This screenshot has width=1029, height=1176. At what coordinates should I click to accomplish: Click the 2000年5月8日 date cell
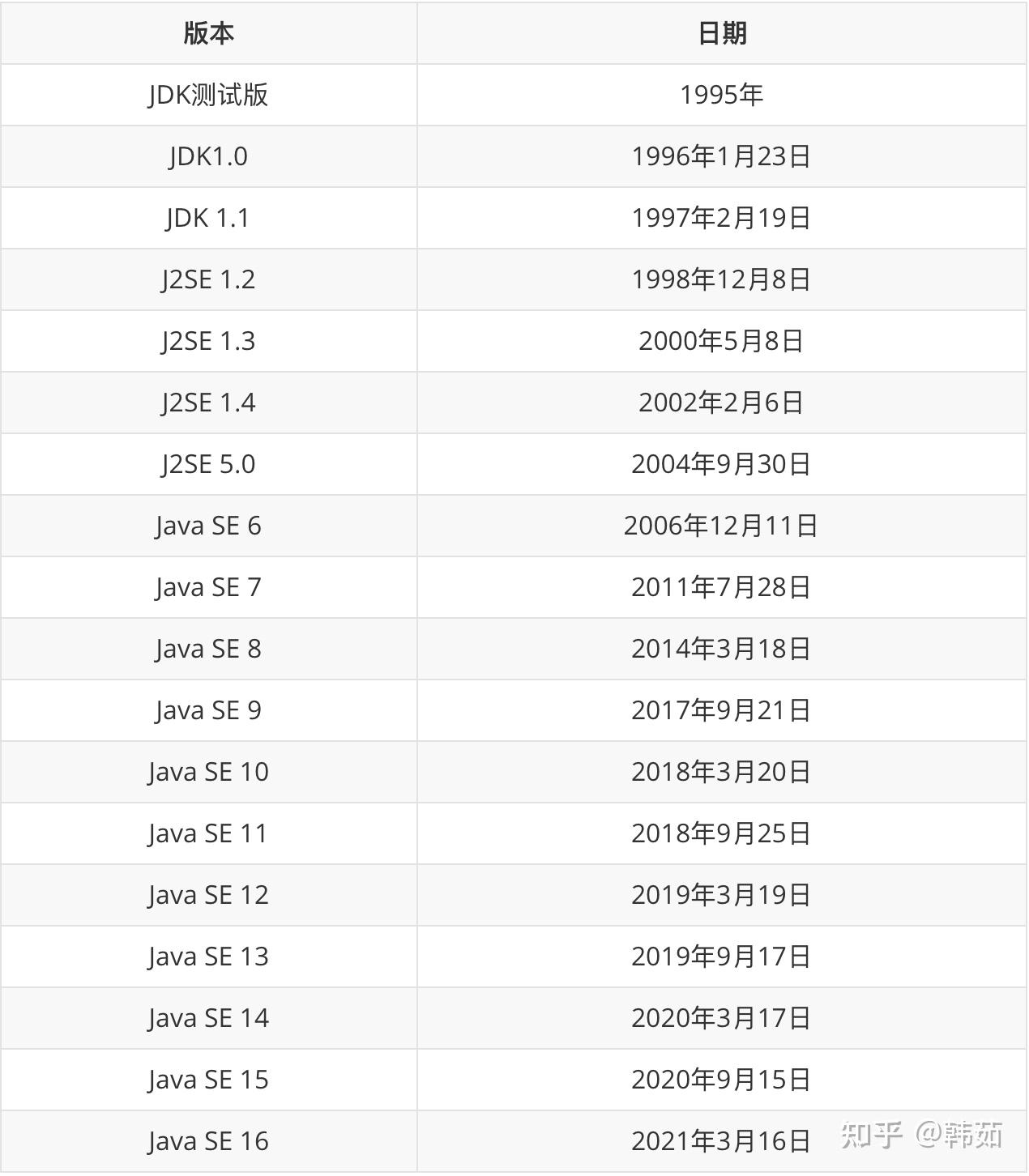[721, 341]
